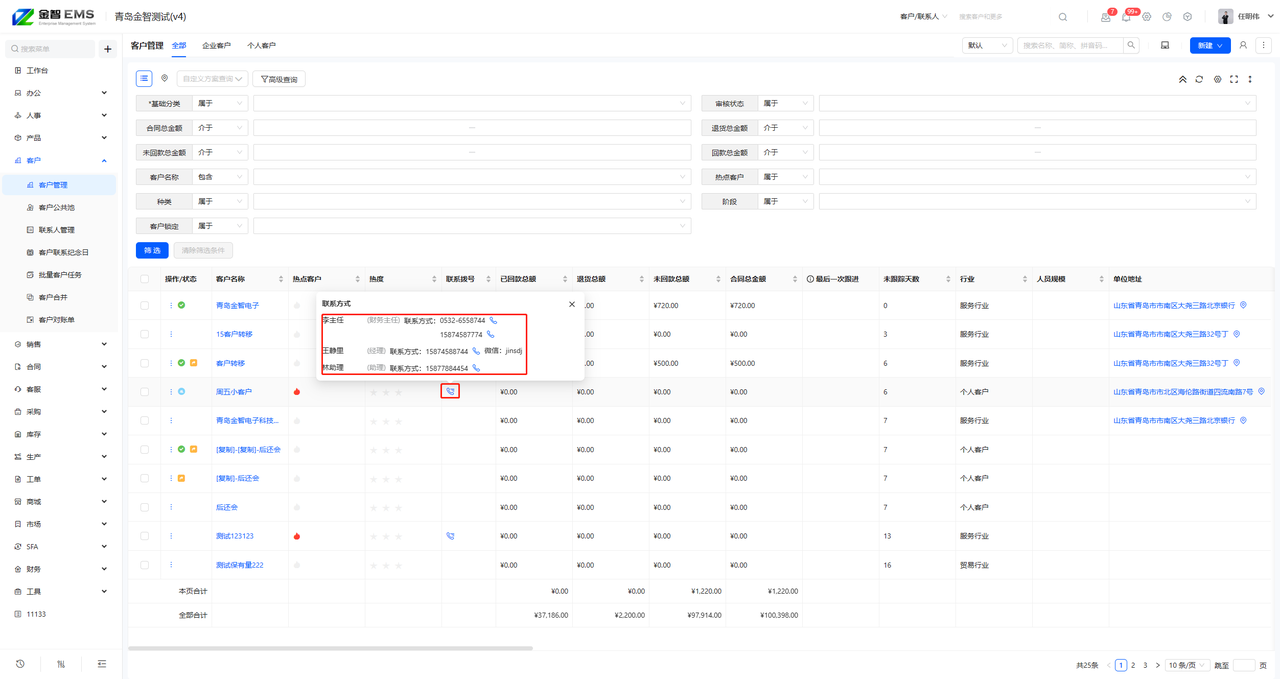Click the hexagon icon next to user avatar

(x=1188, y=17)
